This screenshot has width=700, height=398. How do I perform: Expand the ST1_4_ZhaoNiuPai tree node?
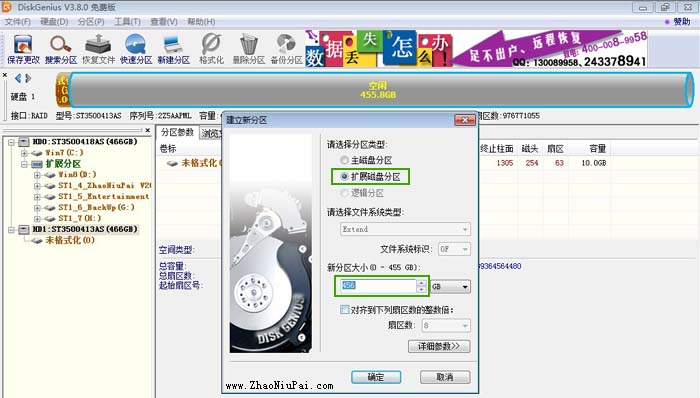tap(38, 186)
